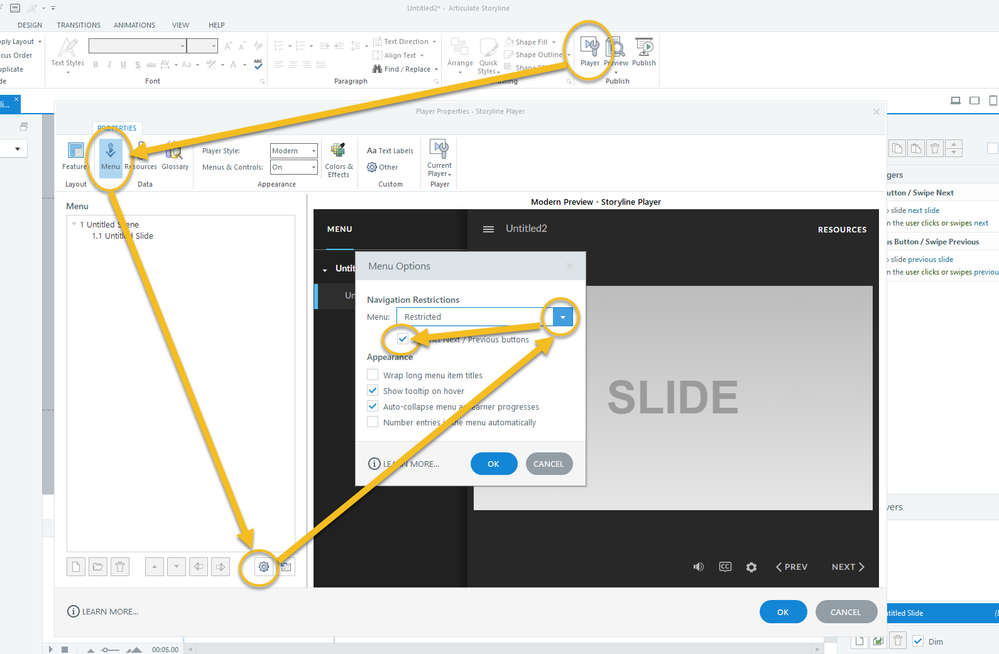999x654 pixels.
Task: Enable Number entries in the menu automatically
Action: pos(373,422)
